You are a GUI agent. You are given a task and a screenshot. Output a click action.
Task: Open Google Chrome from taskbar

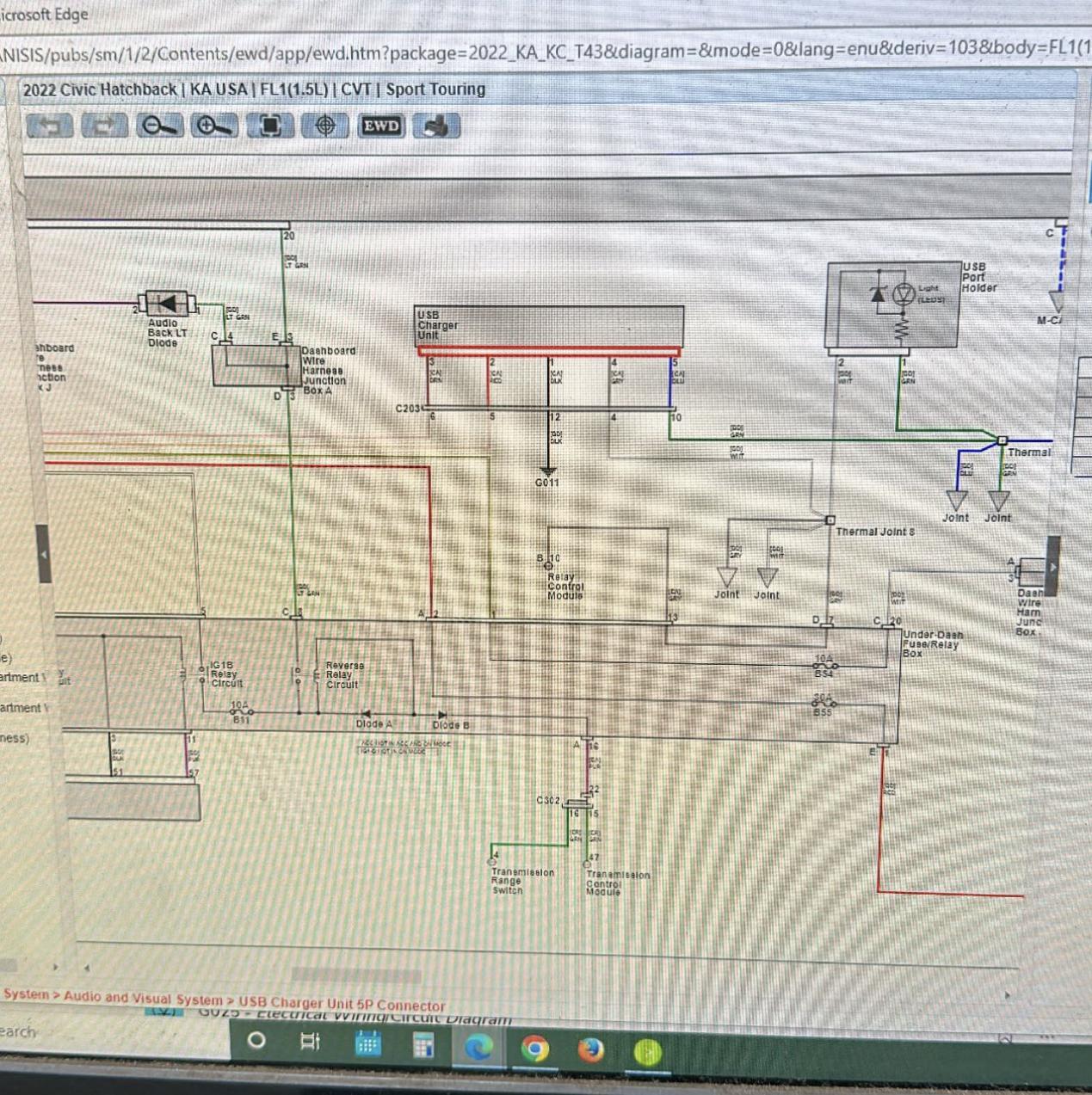tap(534, 1049)
